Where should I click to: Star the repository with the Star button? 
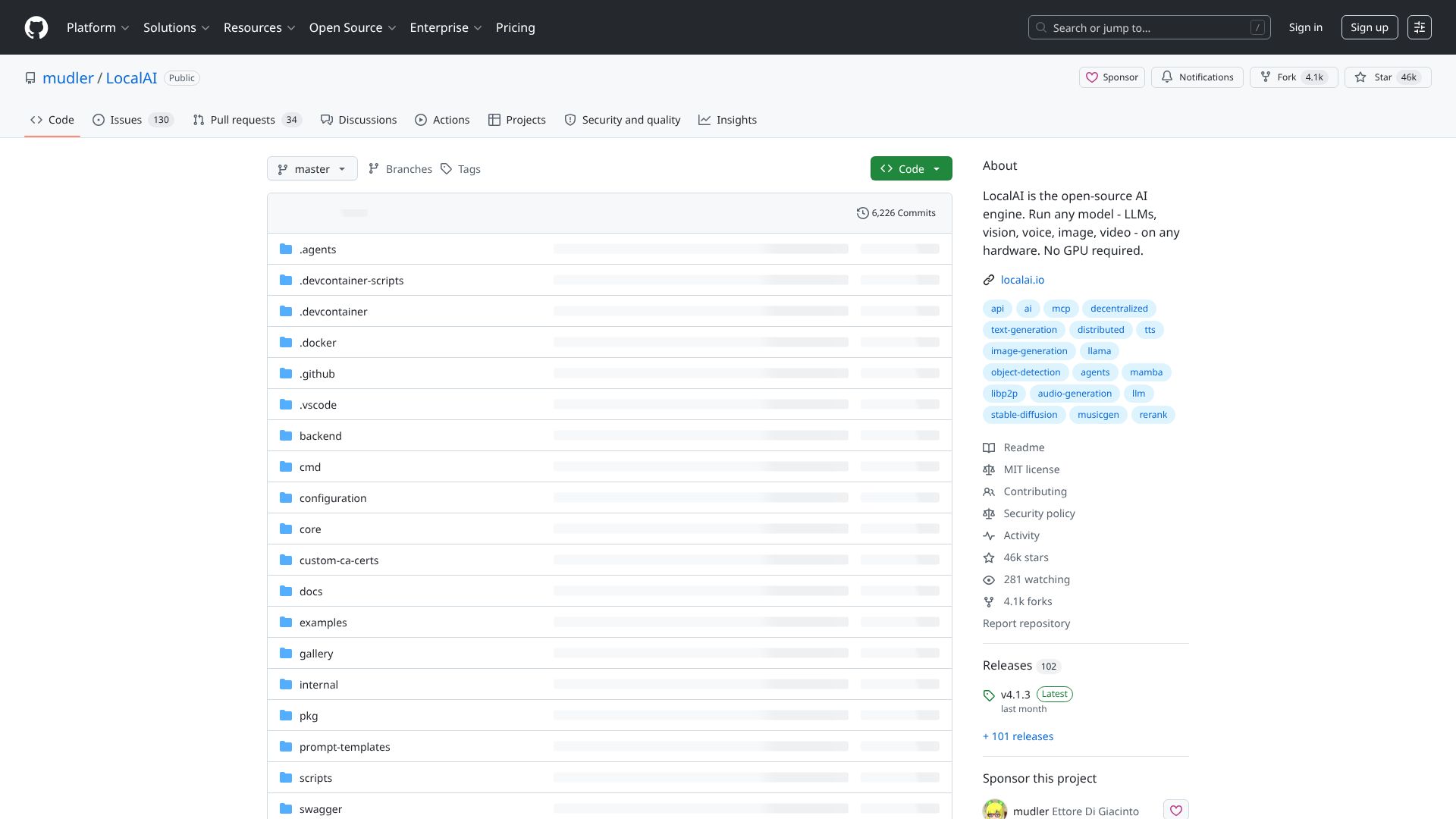pos(1387,77)
